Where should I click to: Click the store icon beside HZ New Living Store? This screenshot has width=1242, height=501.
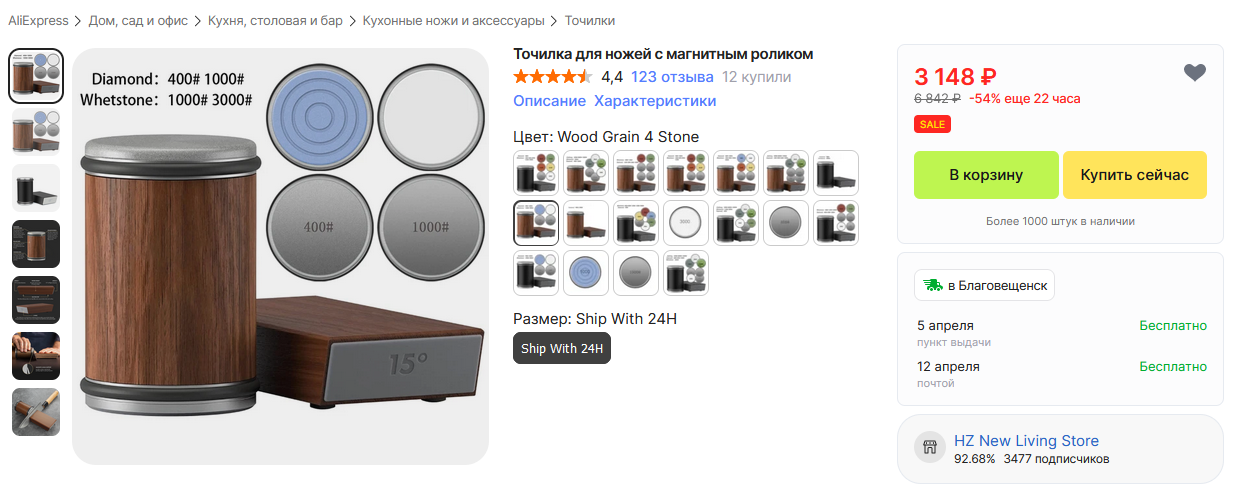click(x=929, y=447)
